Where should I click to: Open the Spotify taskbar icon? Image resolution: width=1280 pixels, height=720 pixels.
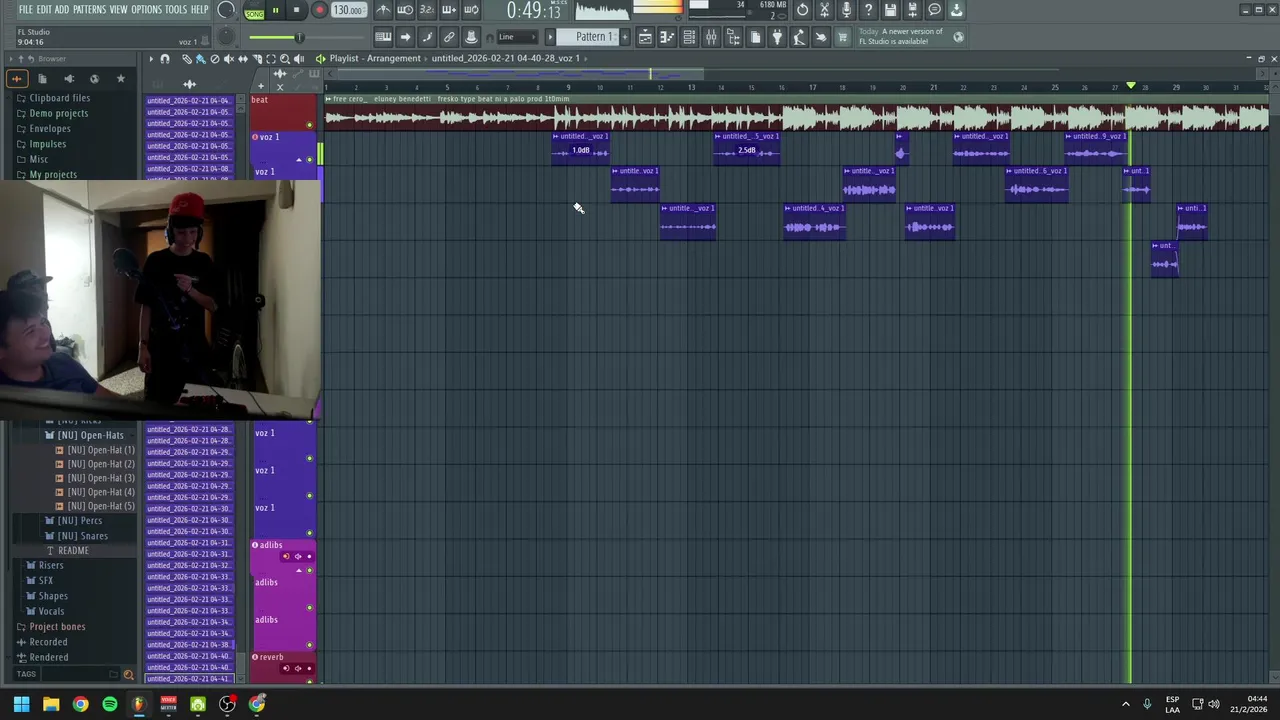[x=110, y=704]
